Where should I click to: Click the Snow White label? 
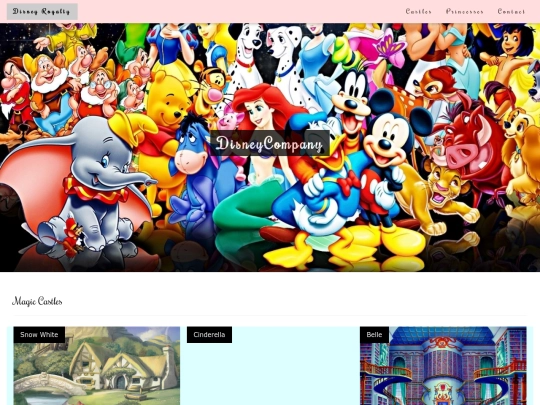pyautogui.click(x=39, y=334)
